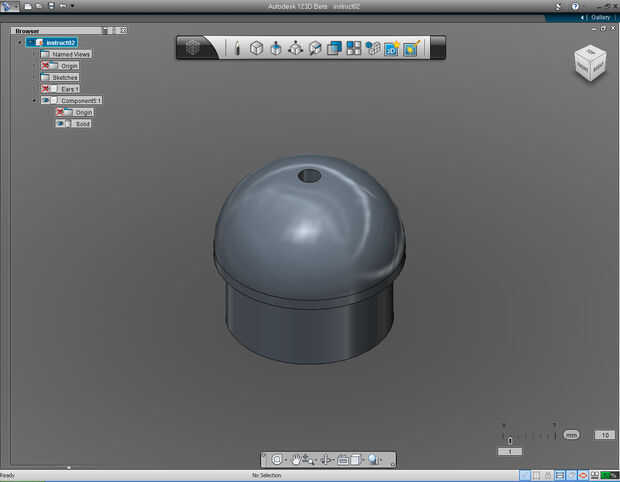This screenshot has width=620, height=482.
Task: Click the mm units button
Action: [x=571, y=435]
